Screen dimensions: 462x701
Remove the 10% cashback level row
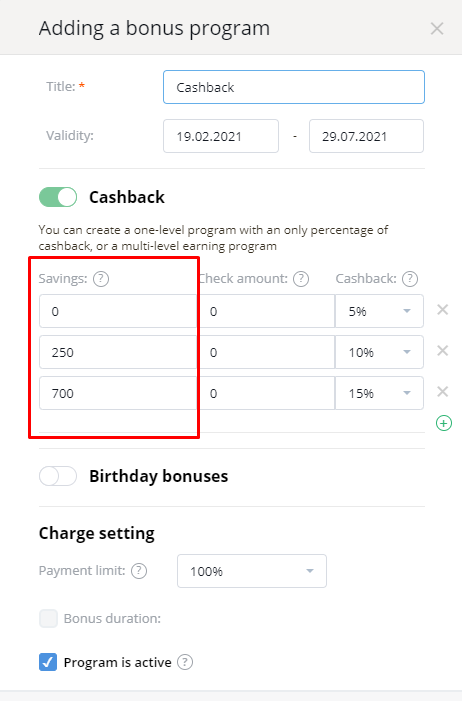(x=442, y=350)
